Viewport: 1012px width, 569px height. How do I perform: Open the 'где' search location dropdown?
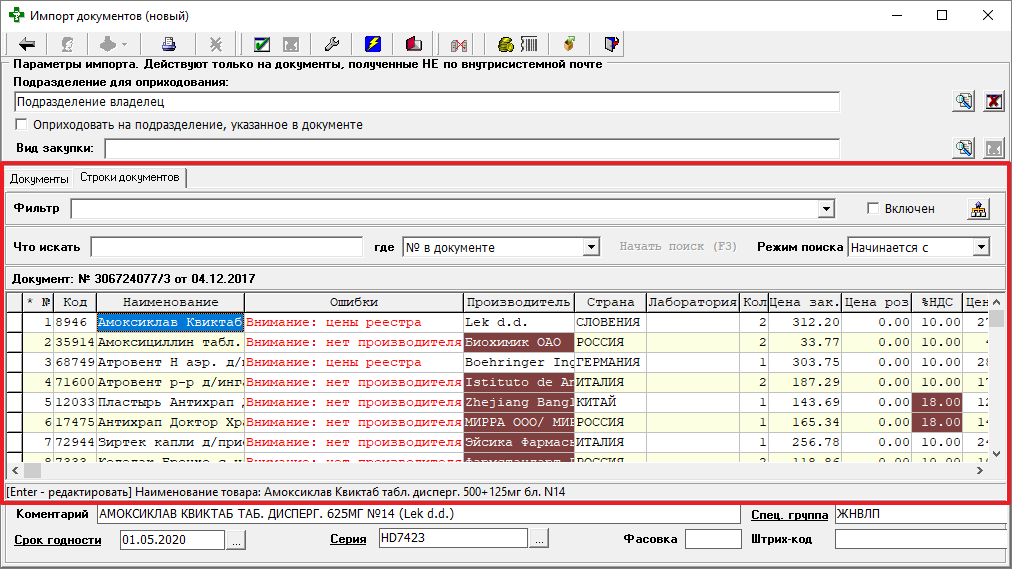pyautogui.click(x=591, y=247)
